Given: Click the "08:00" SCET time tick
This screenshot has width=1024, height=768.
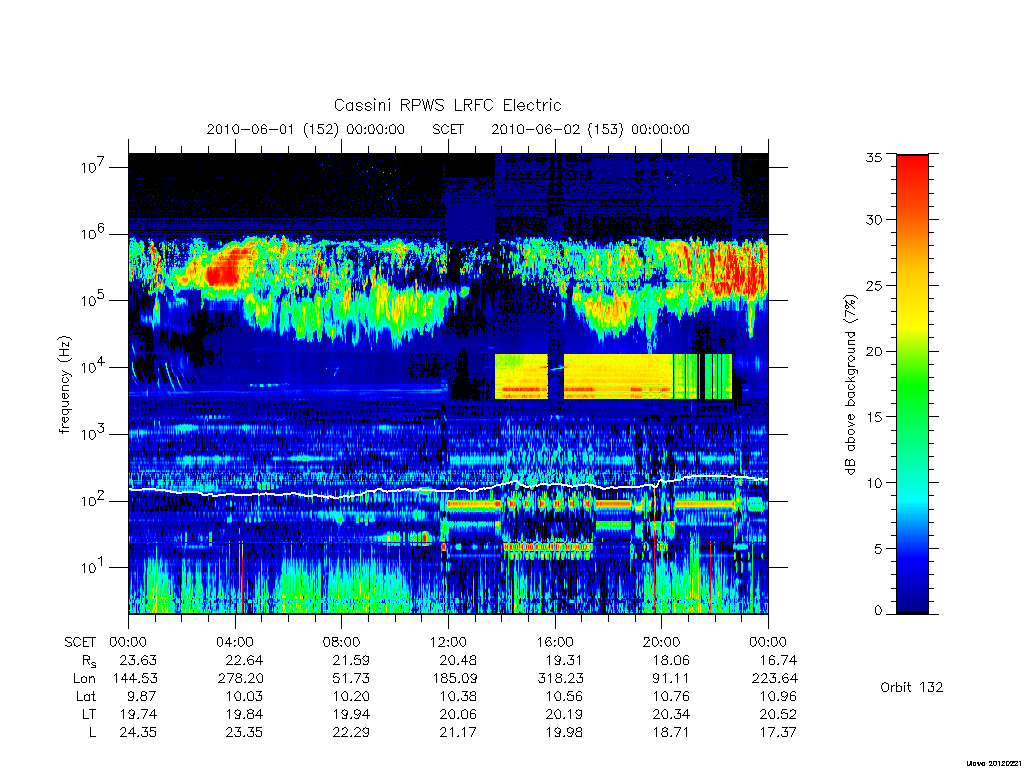Looking at the screenshot, I should tap(342, 642).
